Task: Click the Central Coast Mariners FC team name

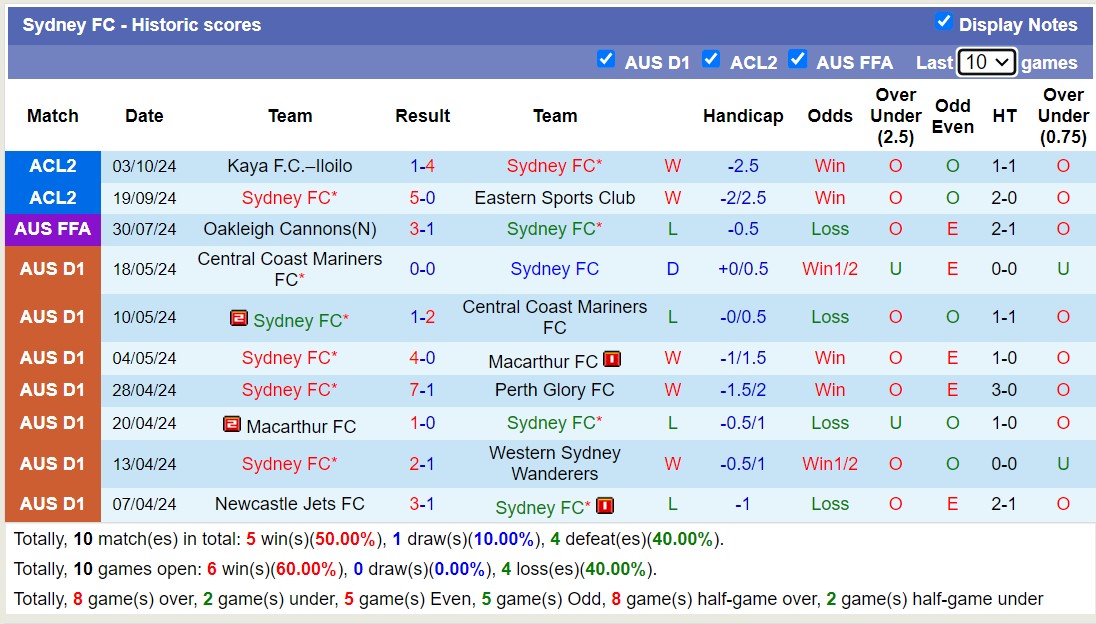Action: (x=555, y=317)
